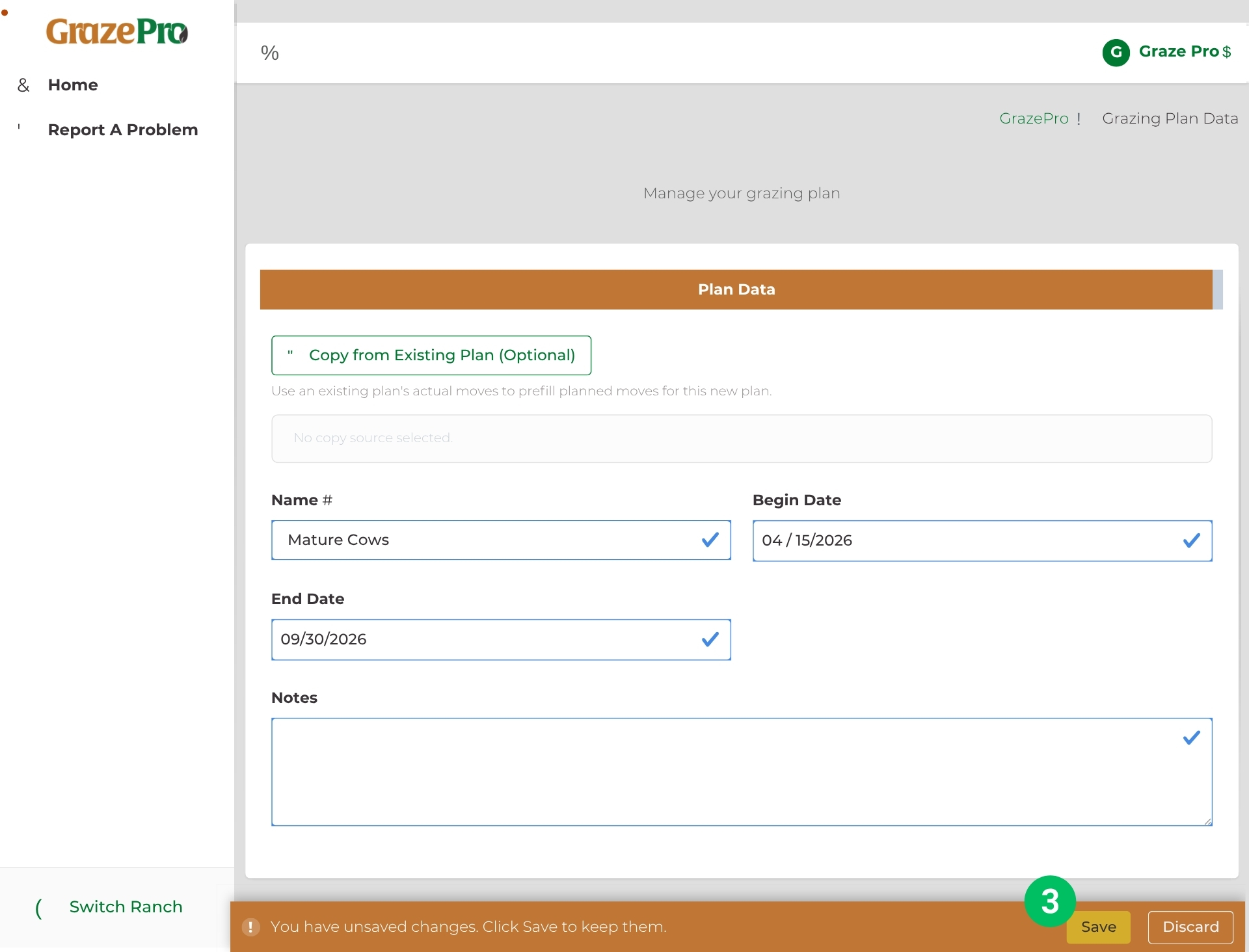This screenshot has width=1249, height=952.
Task: Click the Notes resize handle corner
Action: click(x=1208, y=821)
